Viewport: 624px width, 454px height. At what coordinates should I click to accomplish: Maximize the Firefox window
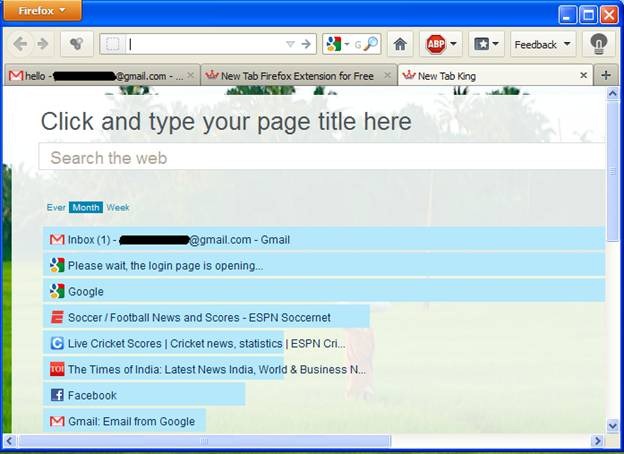point(588,15)
